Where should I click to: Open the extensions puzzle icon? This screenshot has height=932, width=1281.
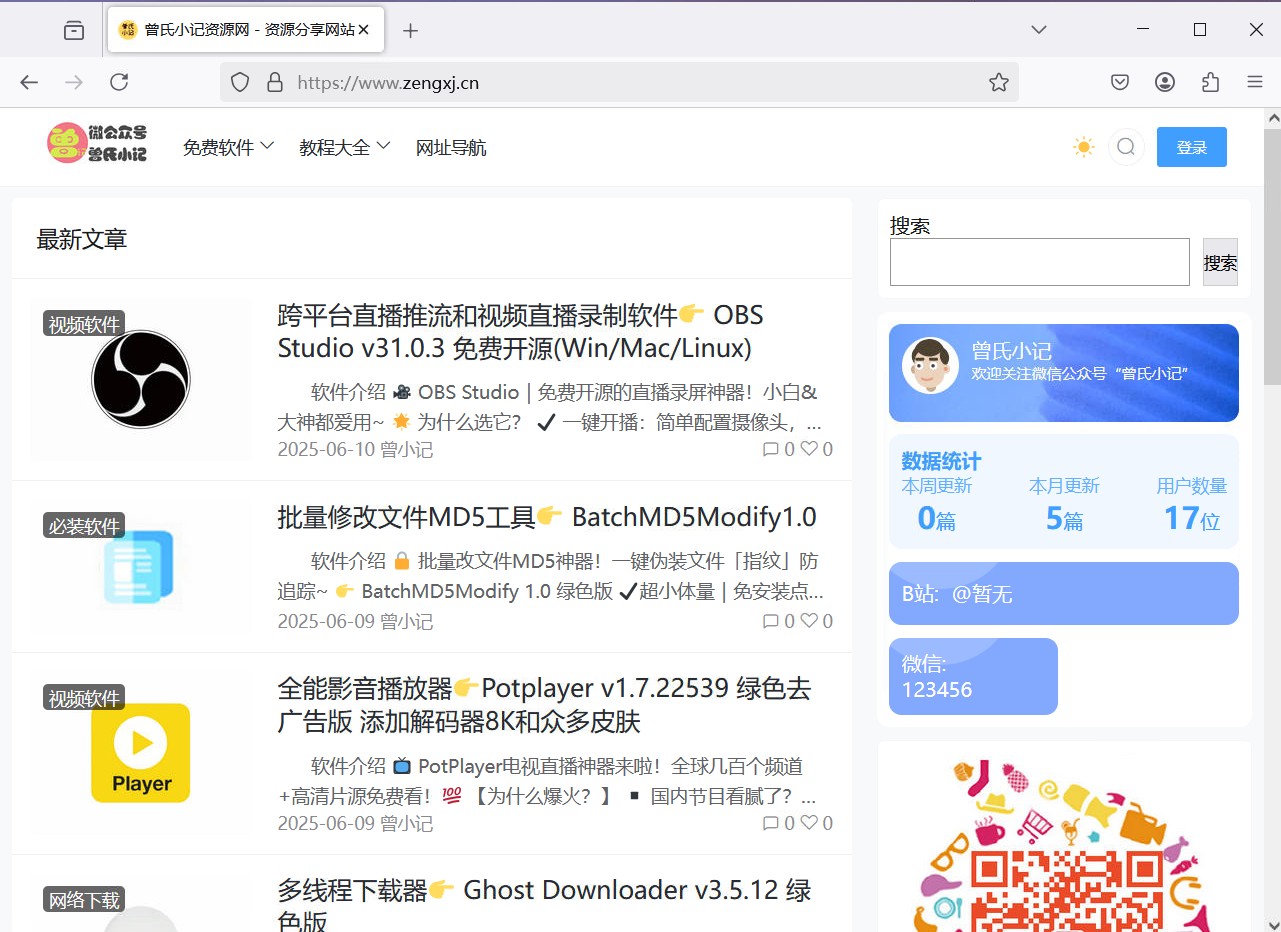coord(1210,82)
